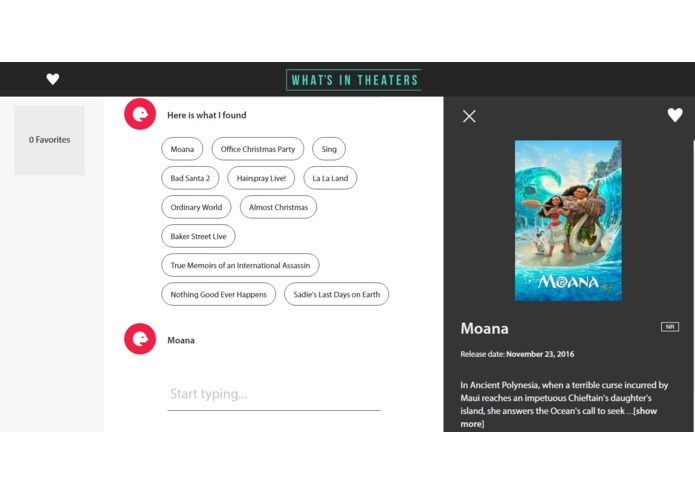Pick Ordinary World from results
This screenshot has height=494, width=695.
(x=196, y=207)
